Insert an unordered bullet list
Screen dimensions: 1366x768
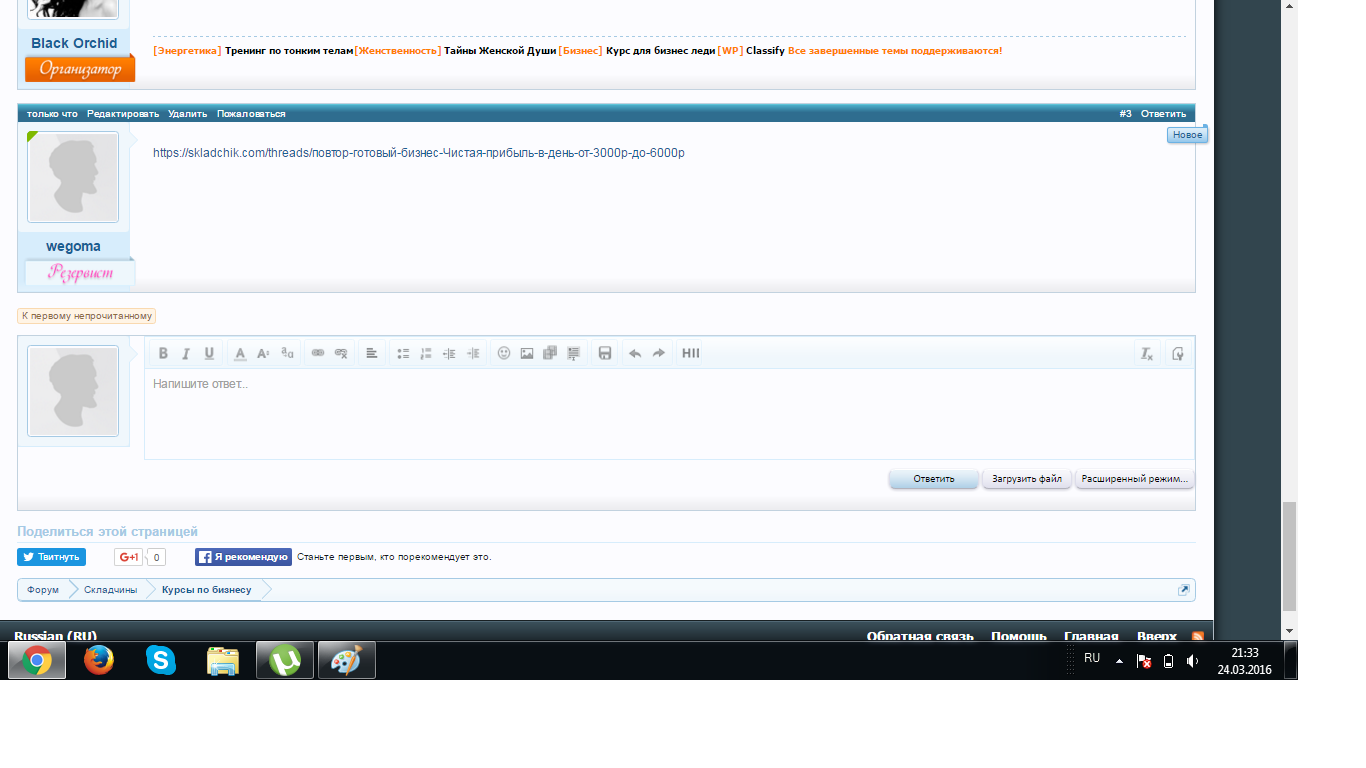[x=403, y=353]
